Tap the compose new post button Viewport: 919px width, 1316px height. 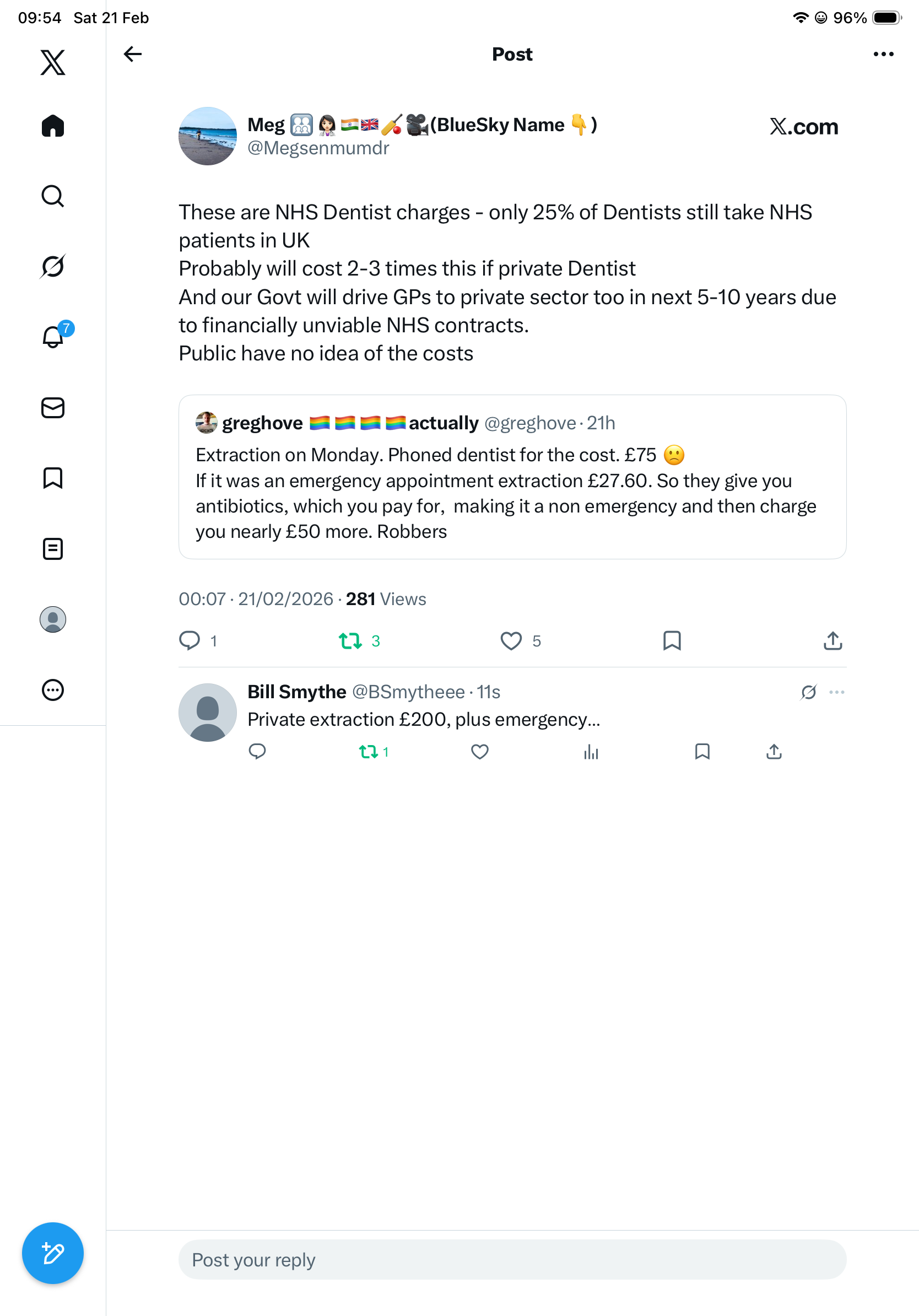53,1253
